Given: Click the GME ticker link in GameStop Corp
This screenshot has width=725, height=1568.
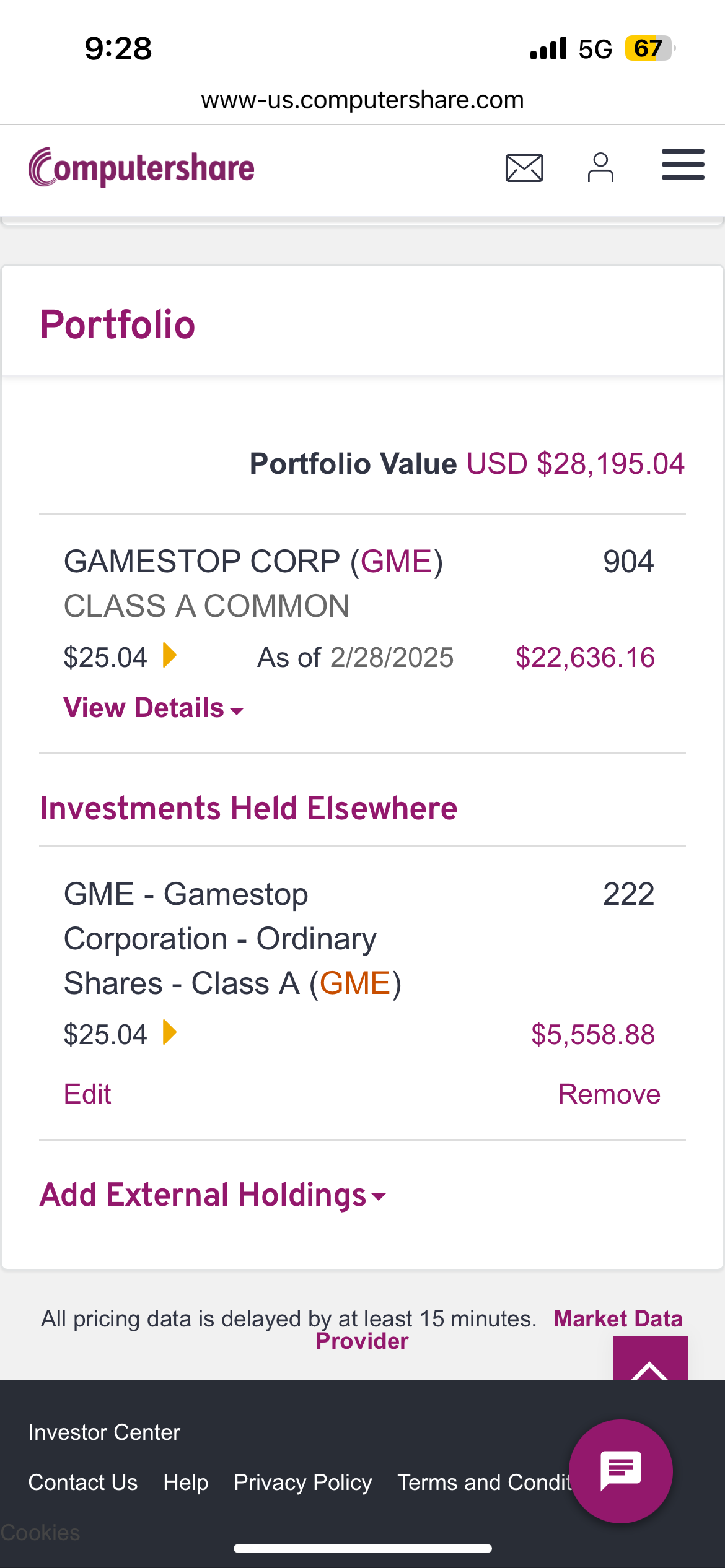Looking at the screenshot, I should (x=397, y=562).
